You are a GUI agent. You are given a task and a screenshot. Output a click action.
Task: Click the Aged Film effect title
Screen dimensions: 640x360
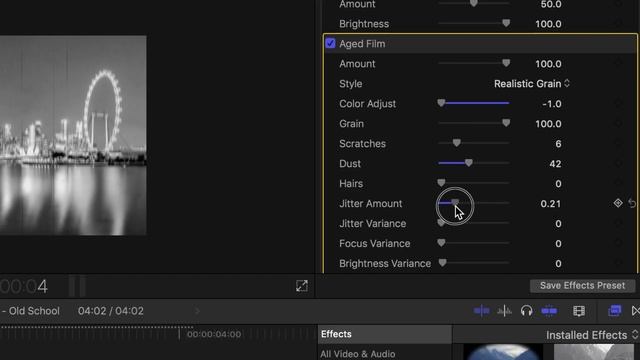click(362, 44)
